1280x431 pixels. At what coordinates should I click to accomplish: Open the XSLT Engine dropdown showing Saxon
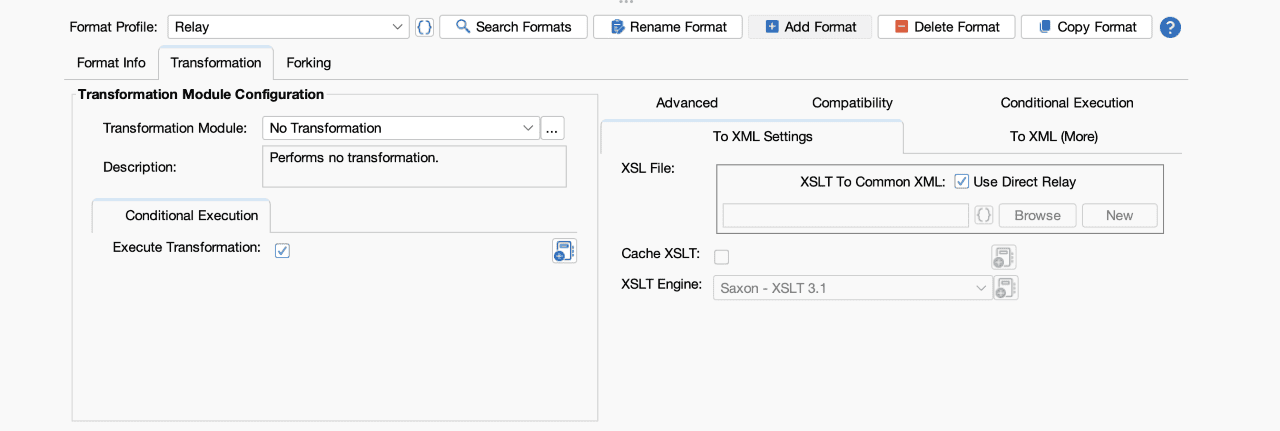[x=852, y=289]
